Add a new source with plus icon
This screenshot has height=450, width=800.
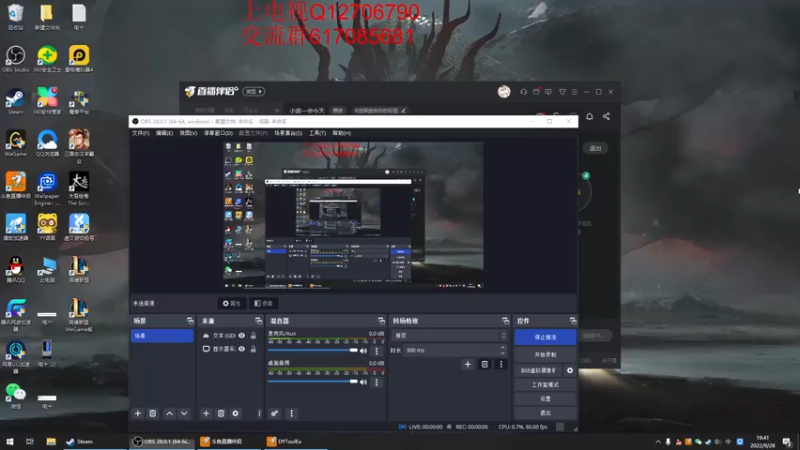[x=206, y=413]
